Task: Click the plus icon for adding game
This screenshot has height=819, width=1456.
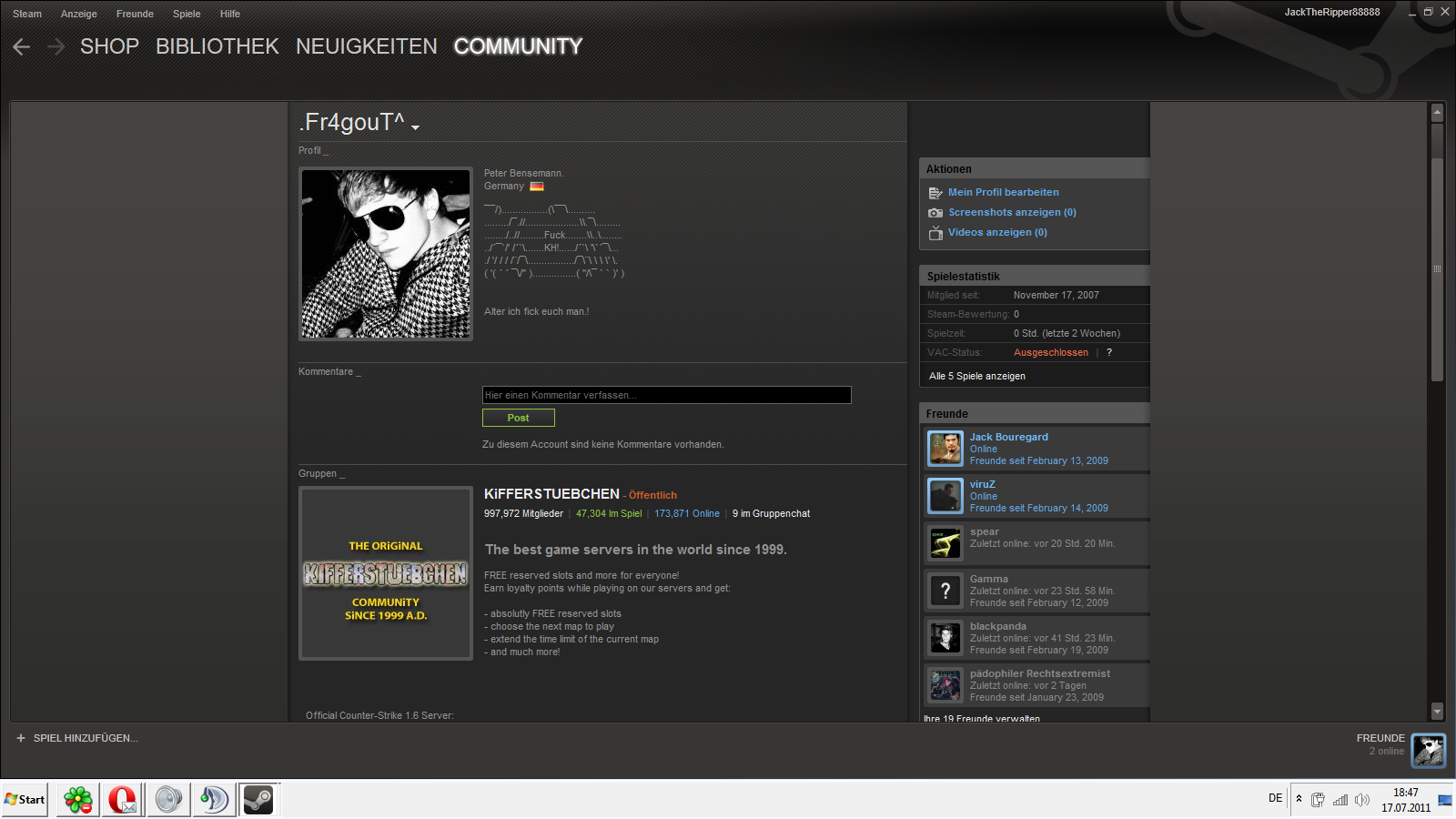Action: (21, 738)
